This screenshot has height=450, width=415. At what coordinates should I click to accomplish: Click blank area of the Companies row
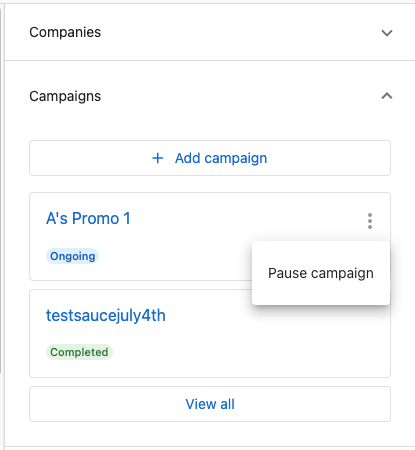click(233, 32)
